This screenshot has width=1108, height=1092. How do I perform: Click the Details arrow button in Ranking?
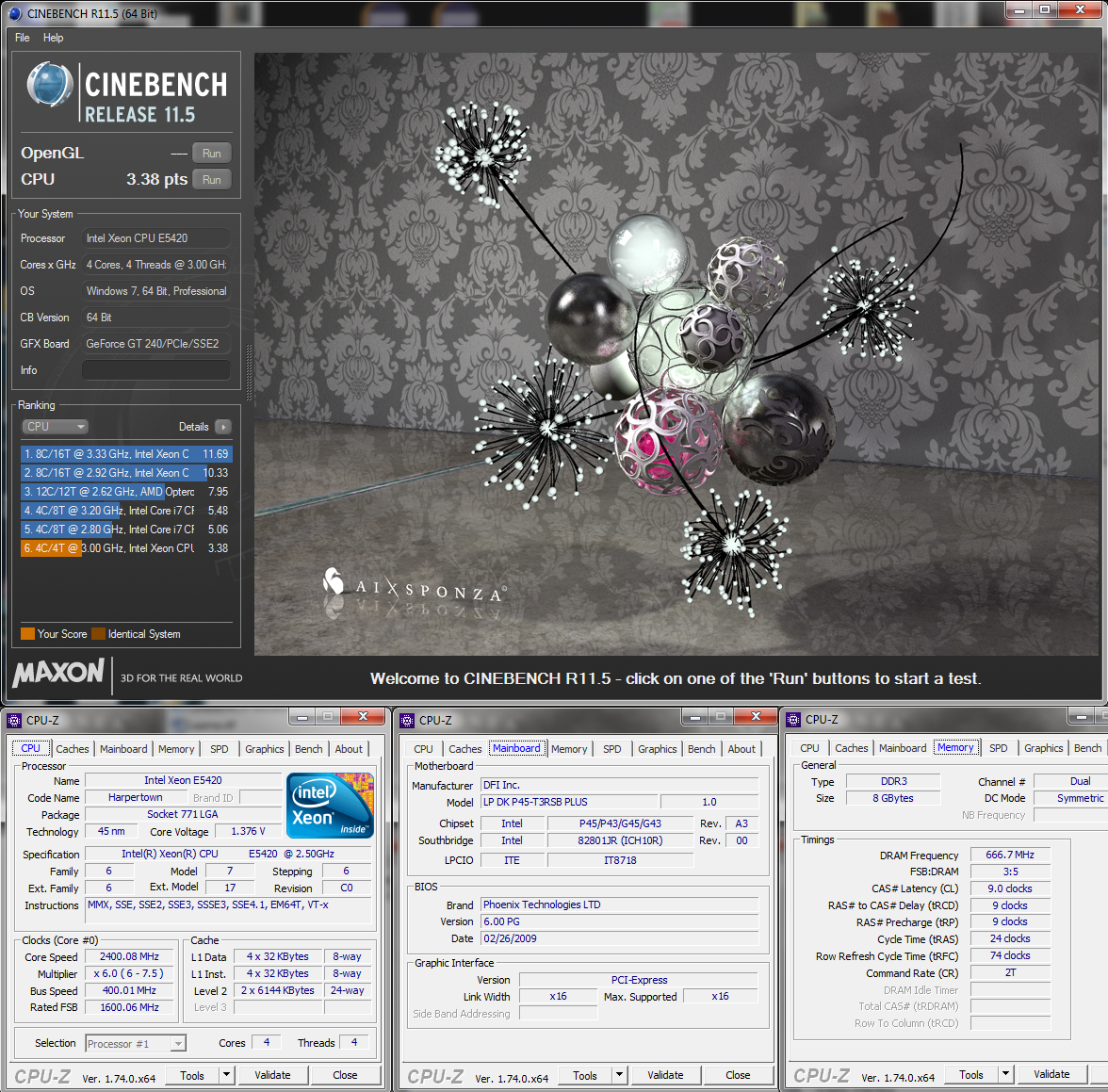pyautogui.click(x=223, y=427)
